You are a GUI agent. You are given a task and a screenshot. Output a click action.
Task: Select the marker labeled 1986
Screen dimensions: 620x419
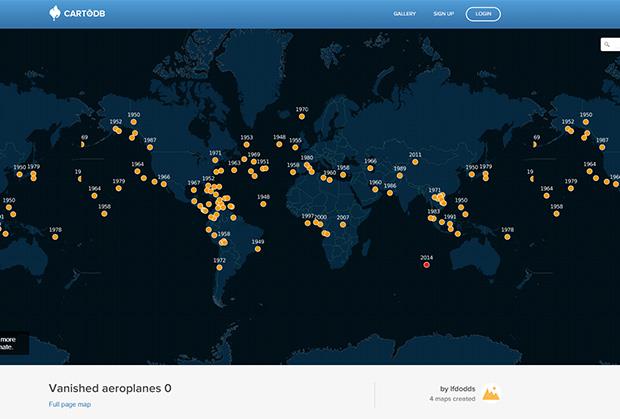click(x=390, y=194)
